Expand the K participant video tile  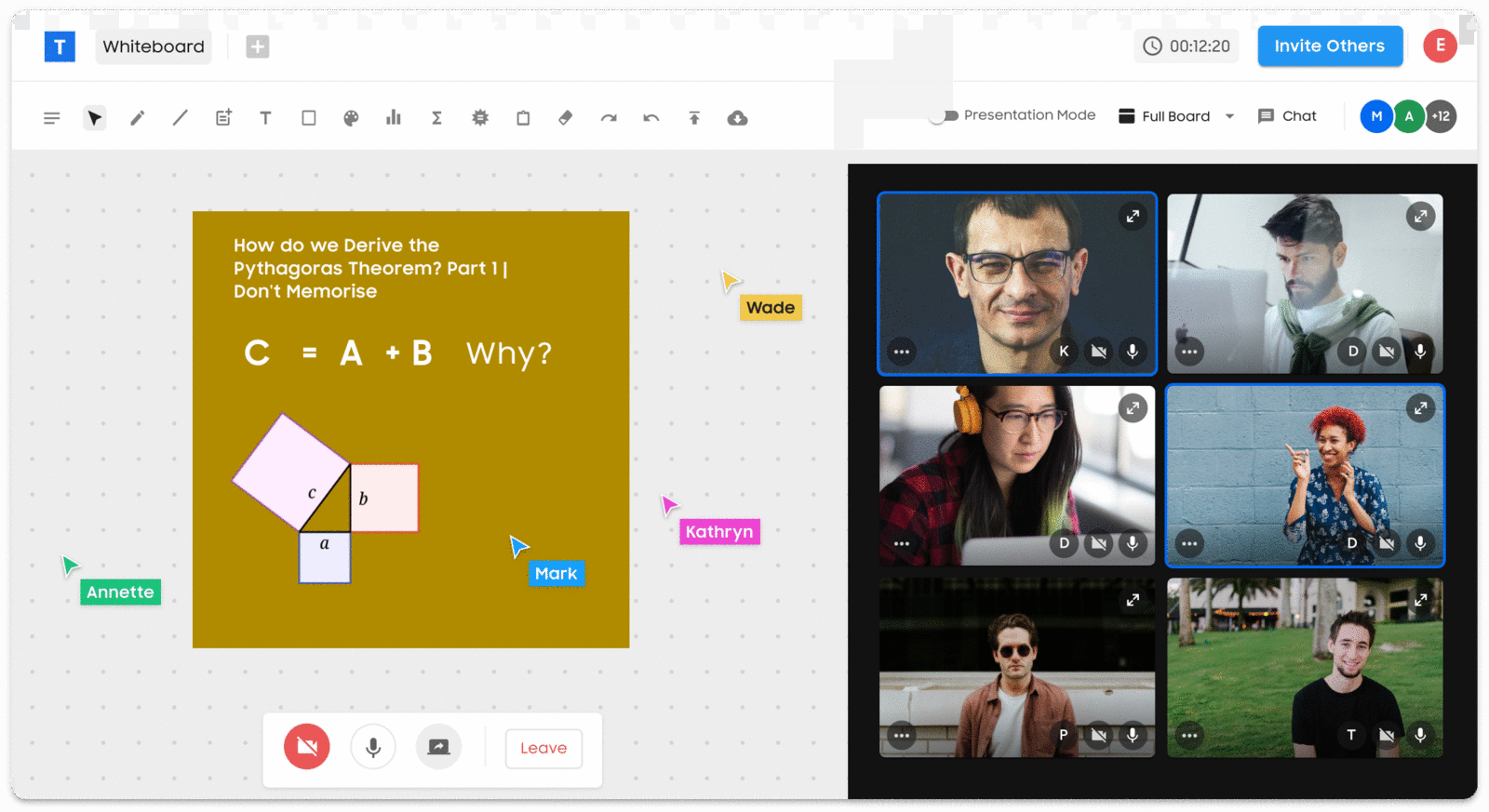click(1133, 216)
